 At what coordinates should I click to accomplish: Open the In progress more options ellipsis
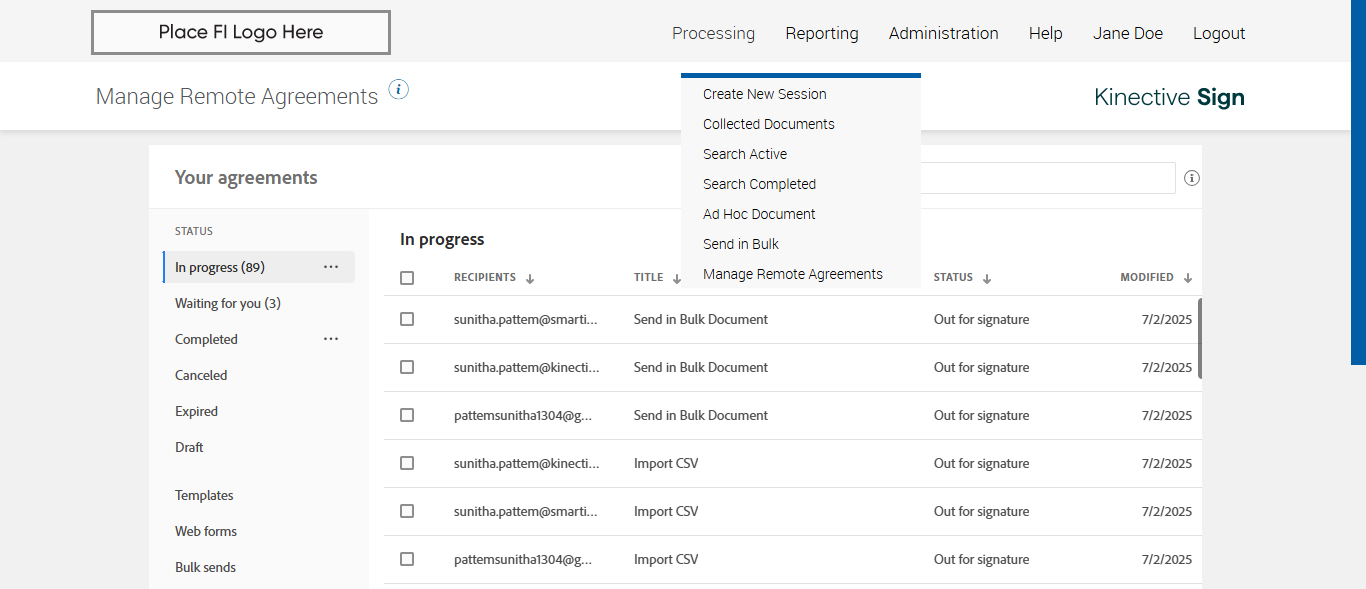click(331, 267)
